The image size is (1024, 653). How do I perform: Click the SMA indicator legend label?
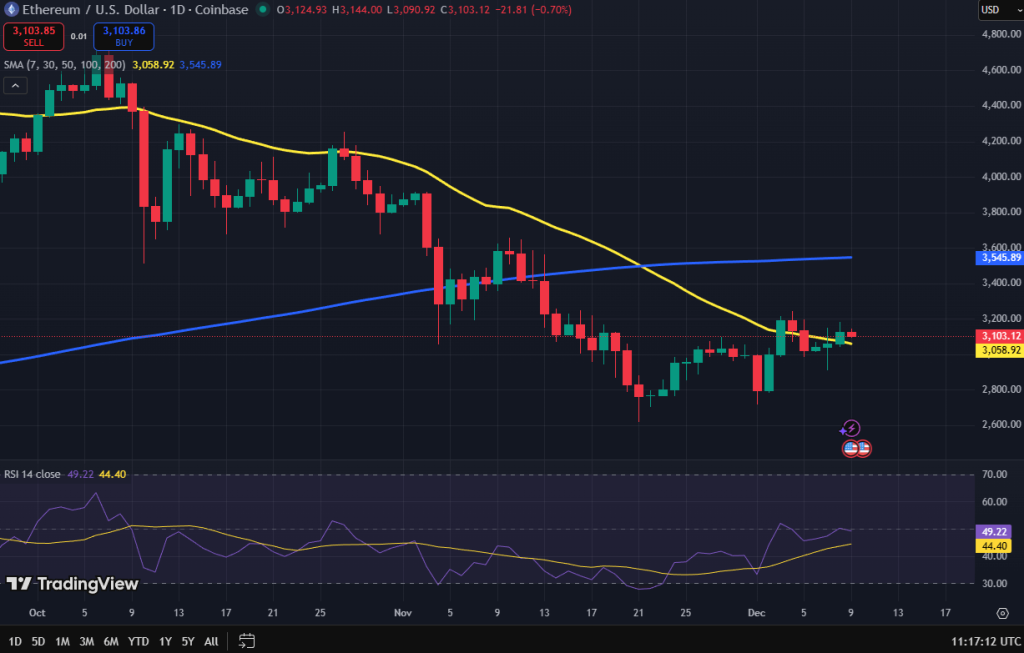point(65,65)
